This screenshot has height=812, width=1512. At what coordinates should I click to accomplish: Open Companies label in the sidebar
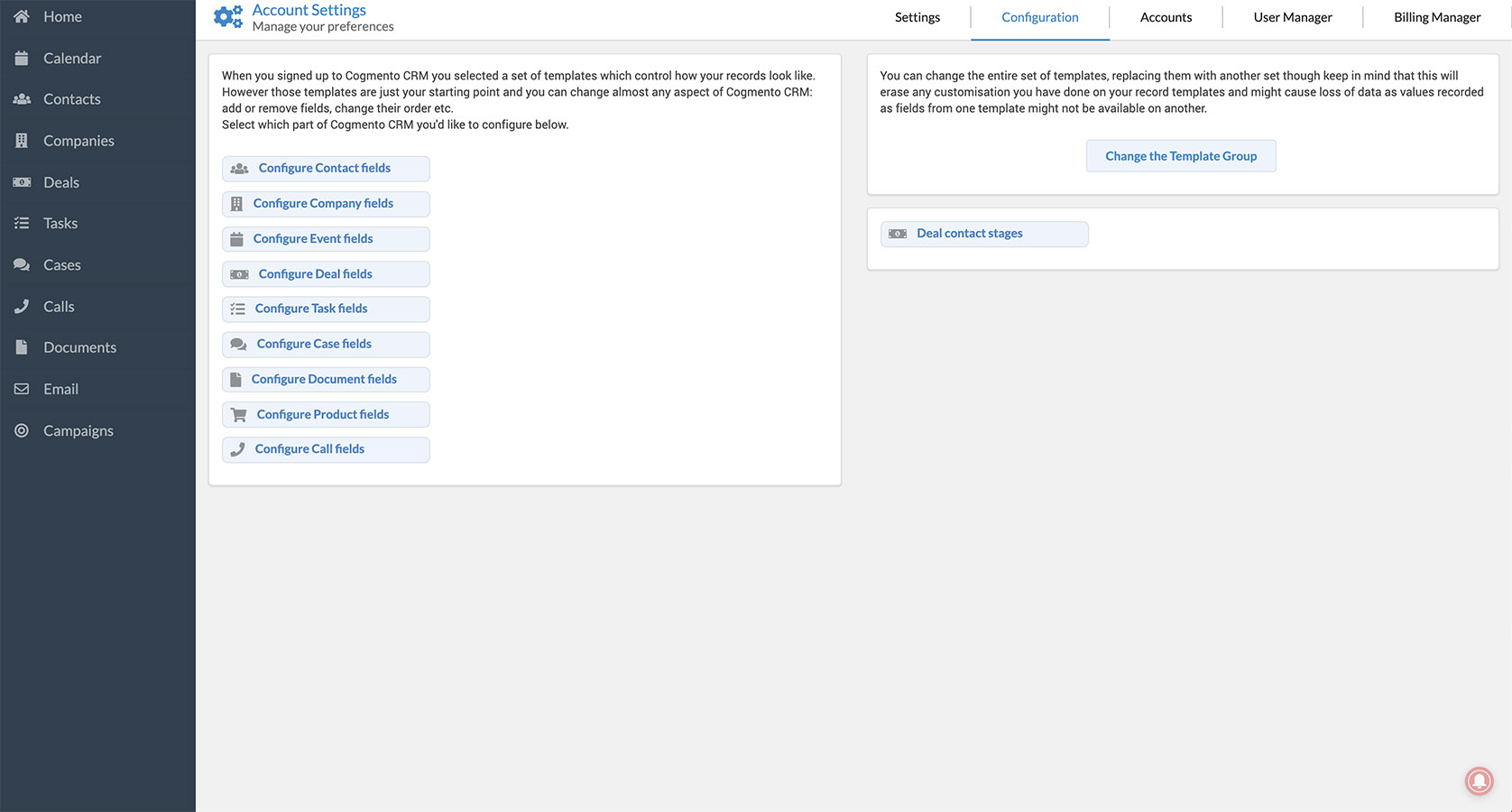click(x=78, y=141)
